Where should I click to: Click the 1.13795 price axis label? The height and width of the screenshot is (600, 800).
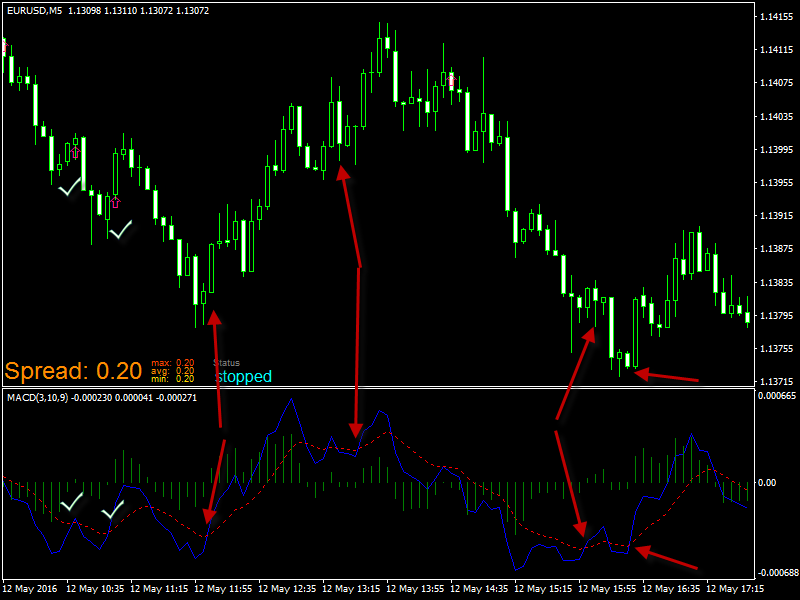(x=777, y=316)
